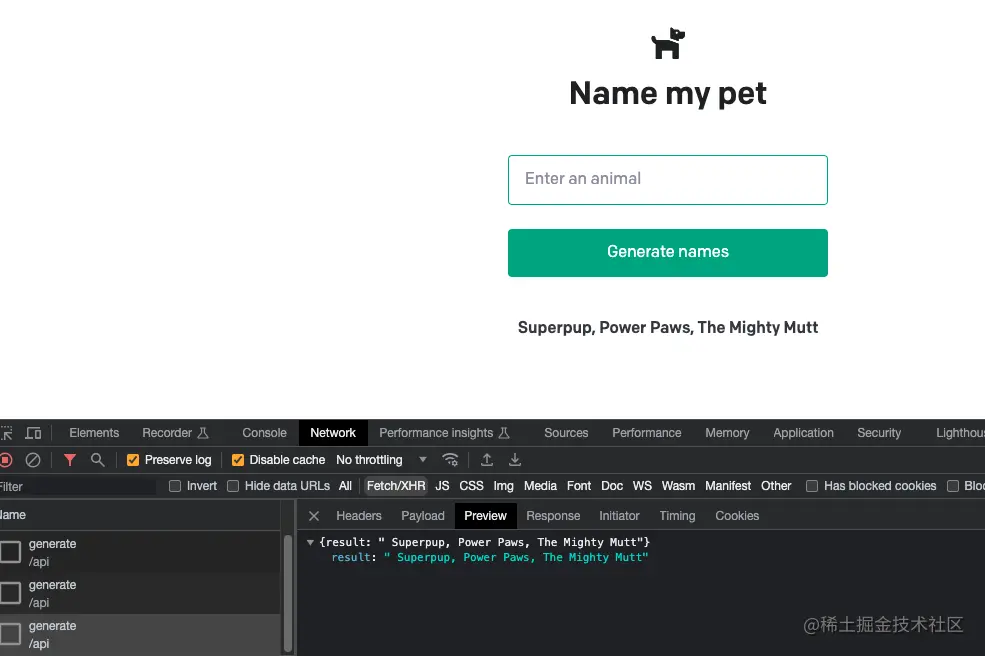Disable the Disable cache checkbox
Image resolution: width=985 pixels, height=656 pixels.
[x=238, y=460]
